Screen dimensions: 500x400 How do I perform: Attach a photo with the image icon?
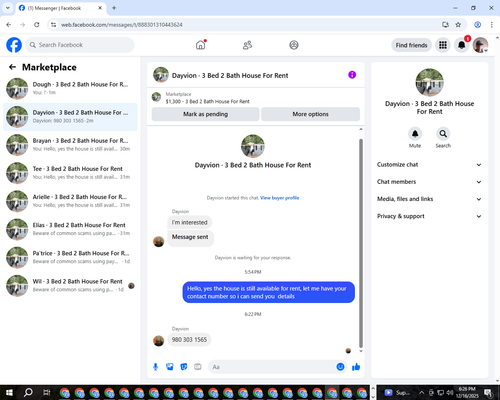pos(170,367)
